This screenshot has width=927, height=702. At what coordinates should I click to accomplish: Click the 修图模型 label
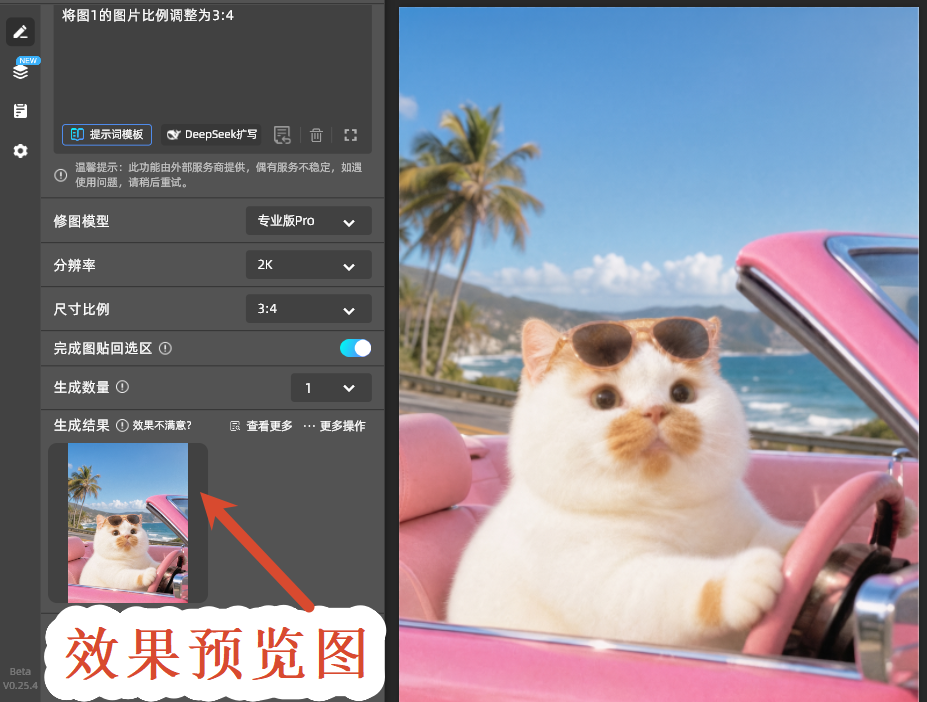click(x=82, y=221)
